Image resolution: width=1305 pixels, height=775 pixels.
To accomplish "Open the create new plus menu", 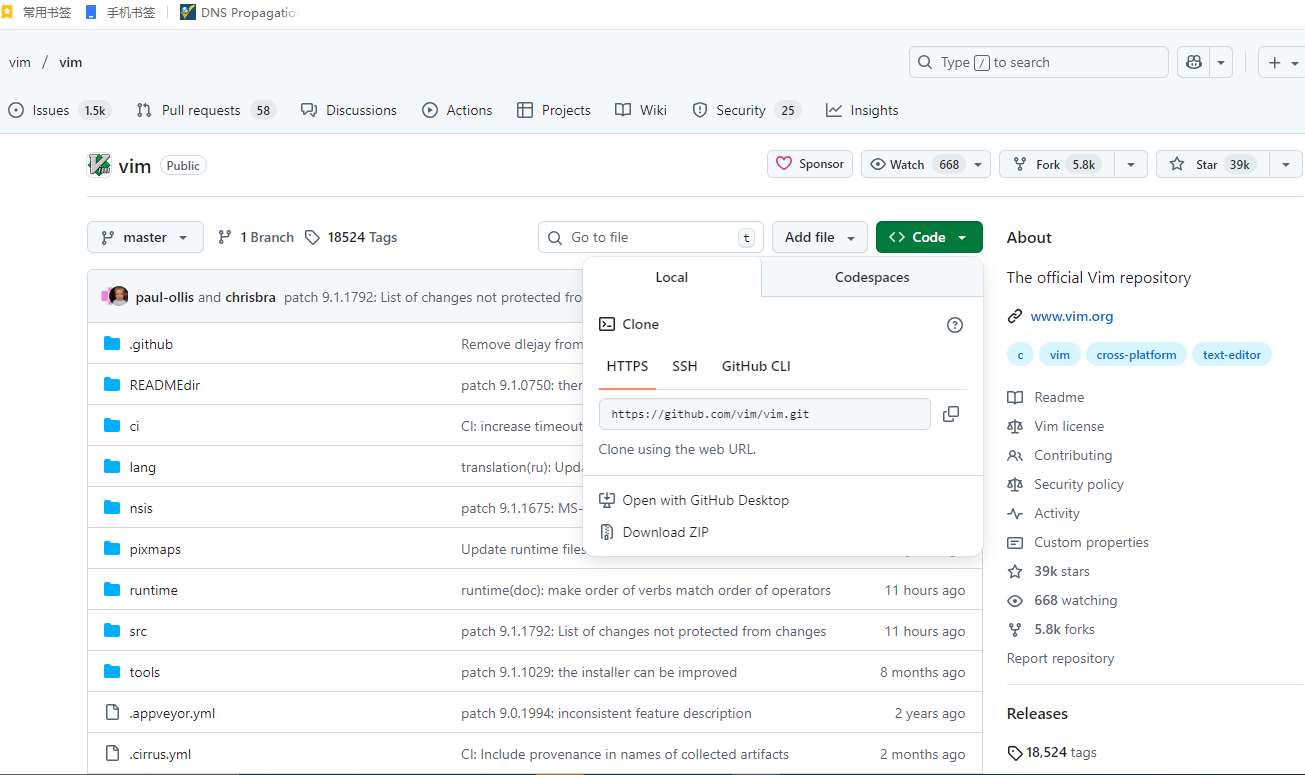I will point(1281,62).
